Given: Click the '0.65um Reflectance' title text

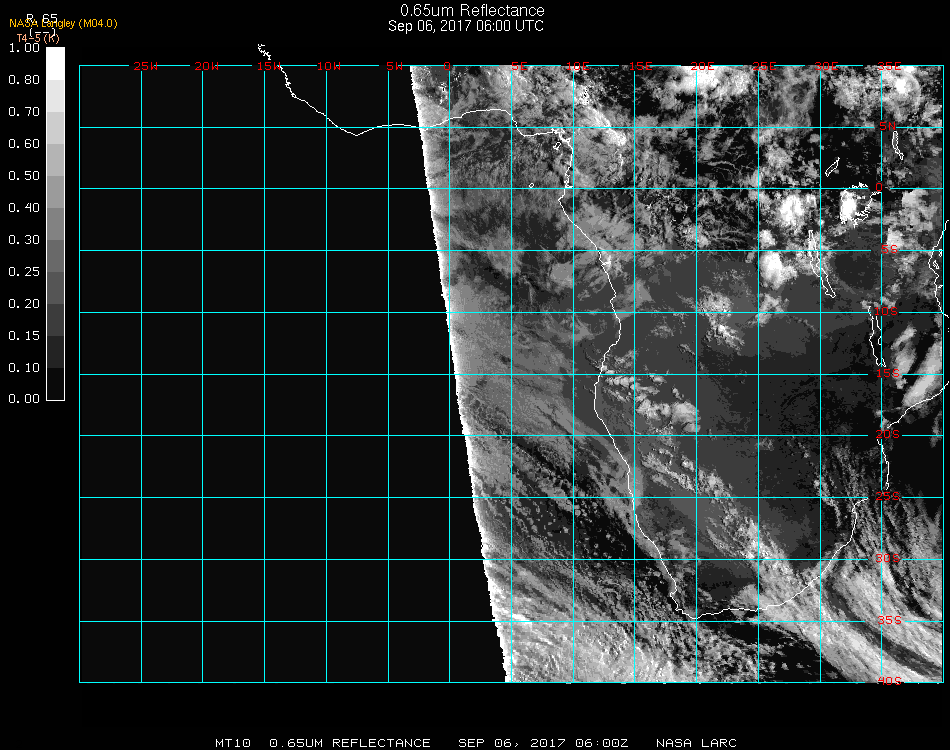Looking at the screenshot, I should (472, 10).
